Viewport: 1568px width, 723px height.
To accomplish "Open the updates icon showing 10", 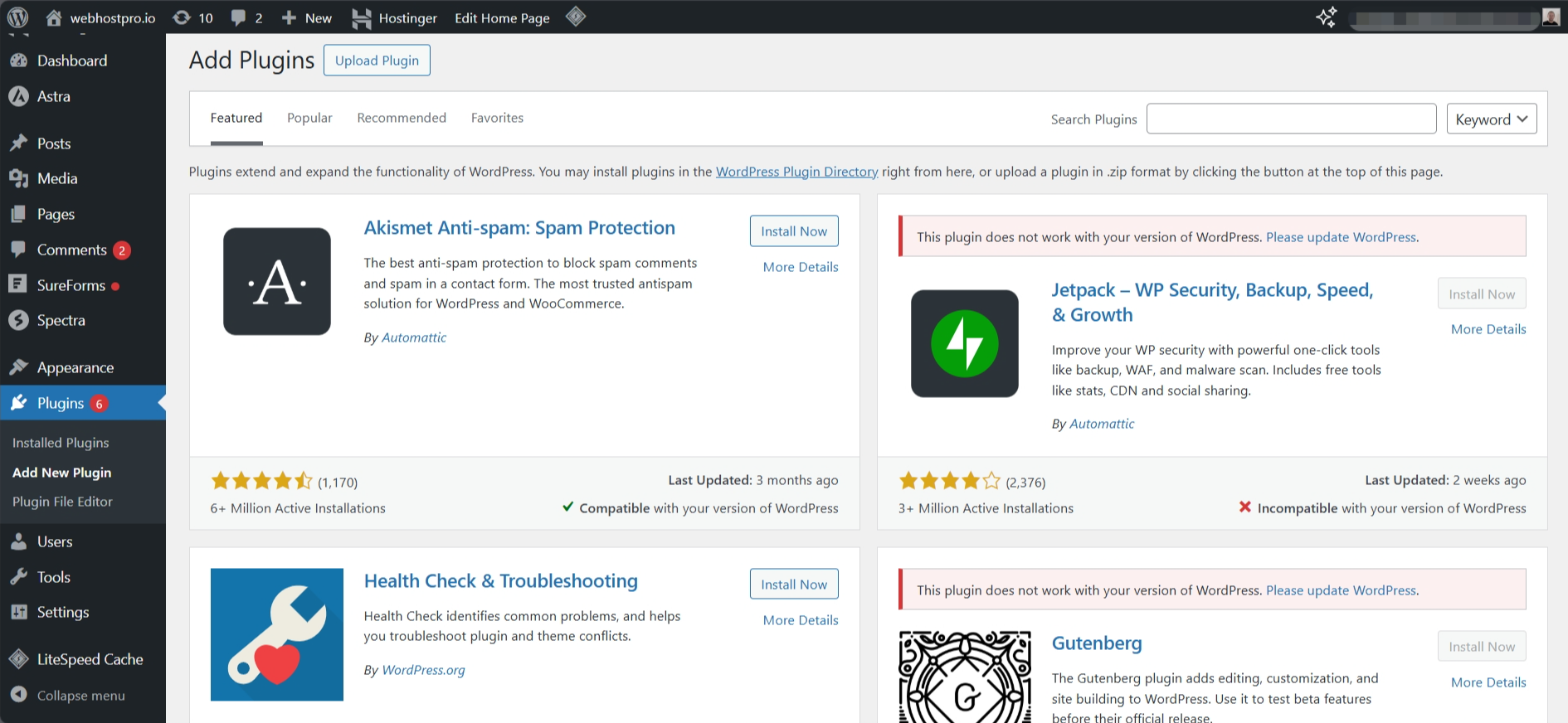I will pyautogui.click(x=182, y=17).
